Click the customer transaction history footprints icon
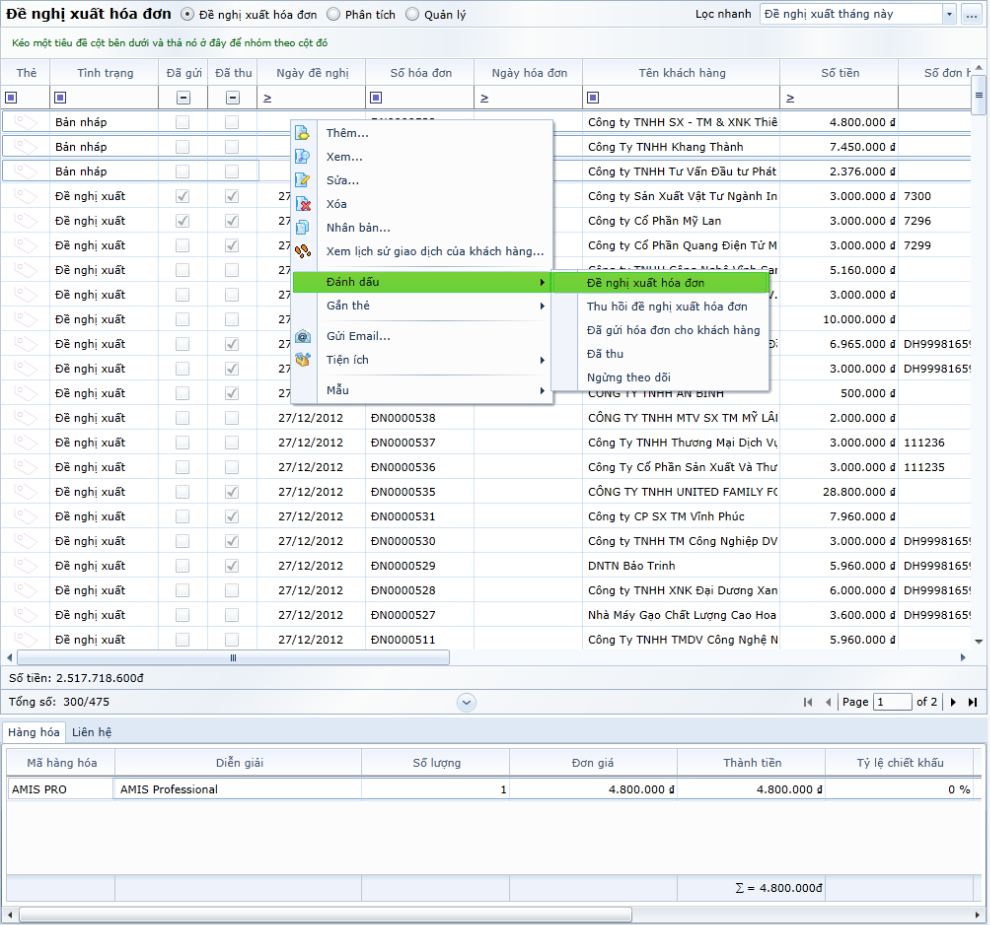This screenshot has width=990, height=925. tap(303, 251)
